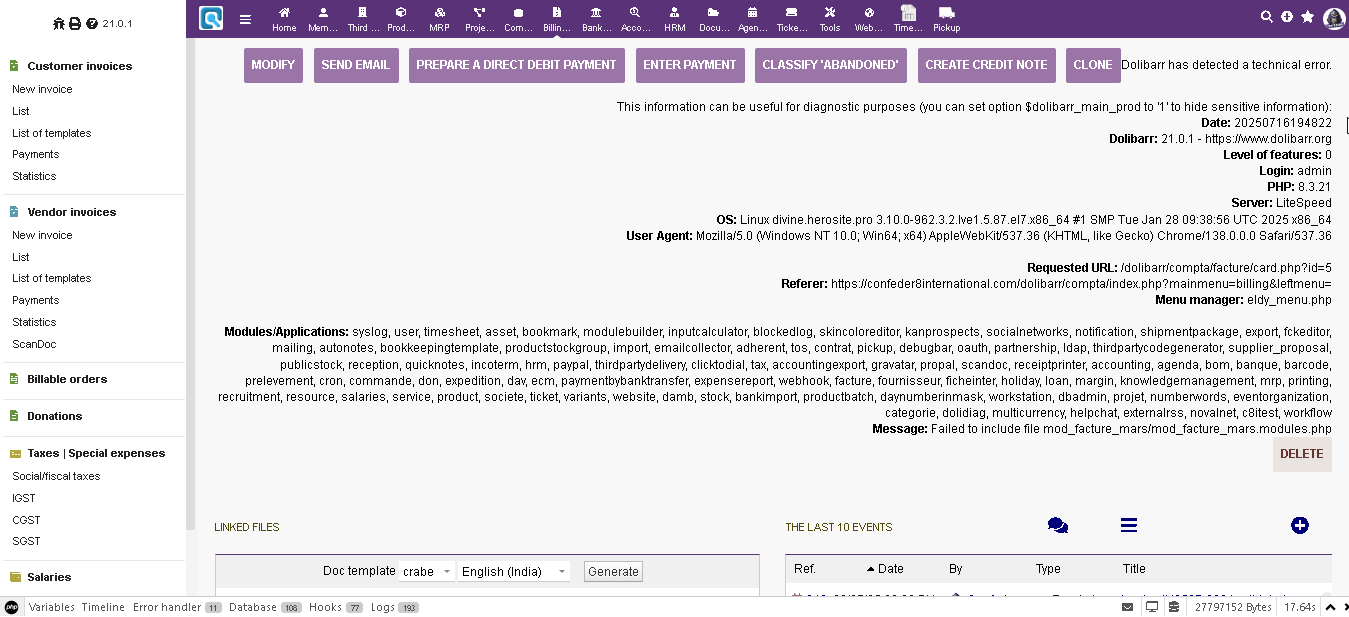Open the Websites top menu icon
The height and width of the screenshot is (617, 1349).
point(869,13)
